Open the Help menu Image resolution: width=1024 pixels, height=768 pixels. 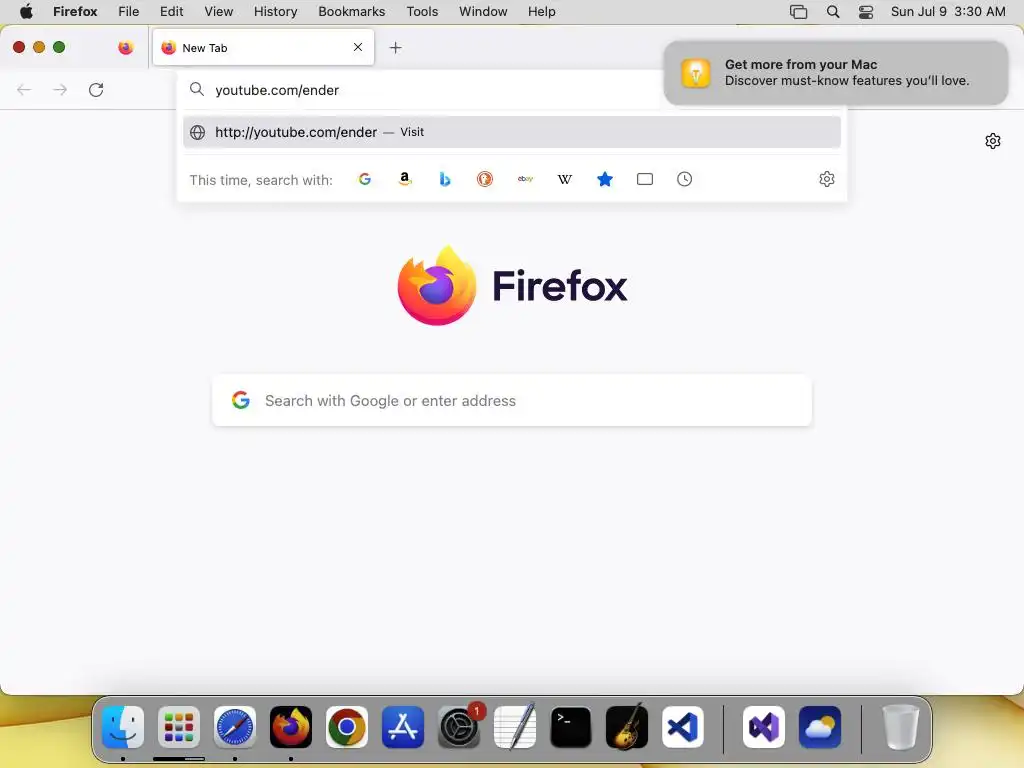pos(542,11)
